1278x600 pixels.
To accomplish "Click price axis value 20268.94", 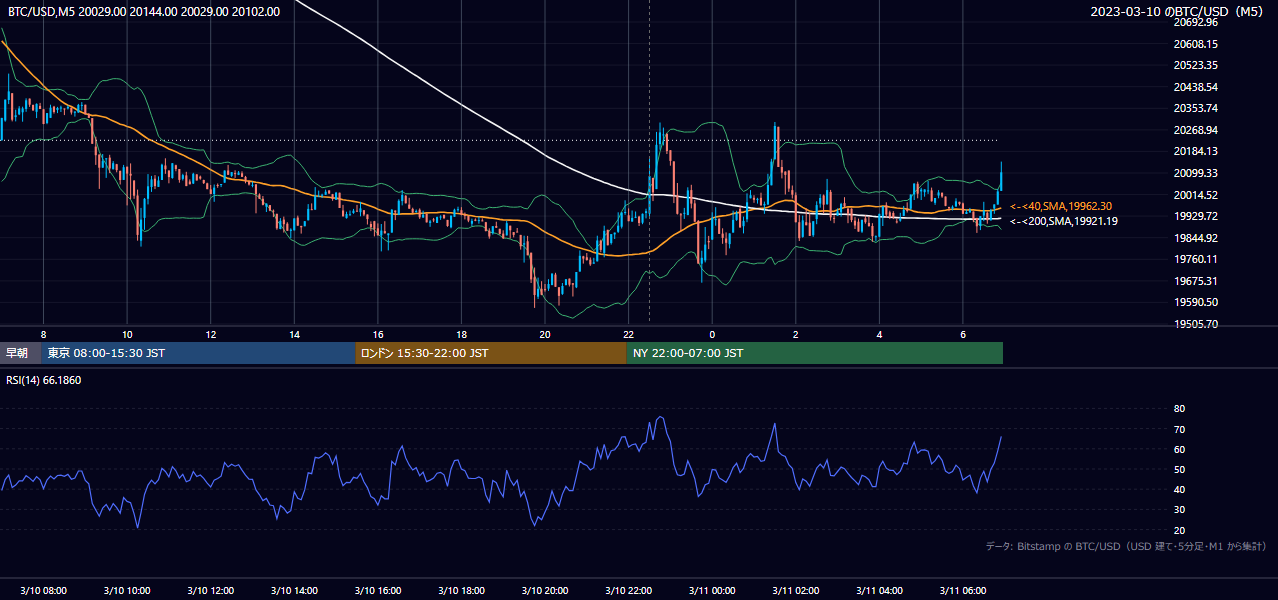I will click(1196, 130).
